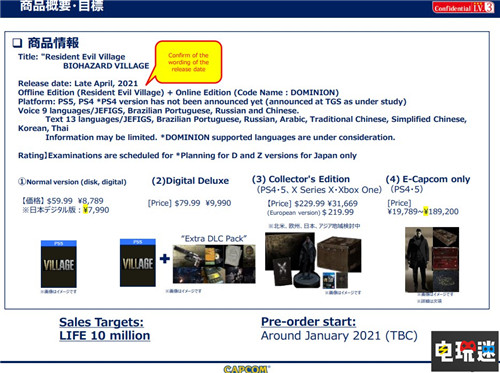Click the (3) Collector's Edition heading
The height and width of the screenshot is (373, 500).
(301, 179)
